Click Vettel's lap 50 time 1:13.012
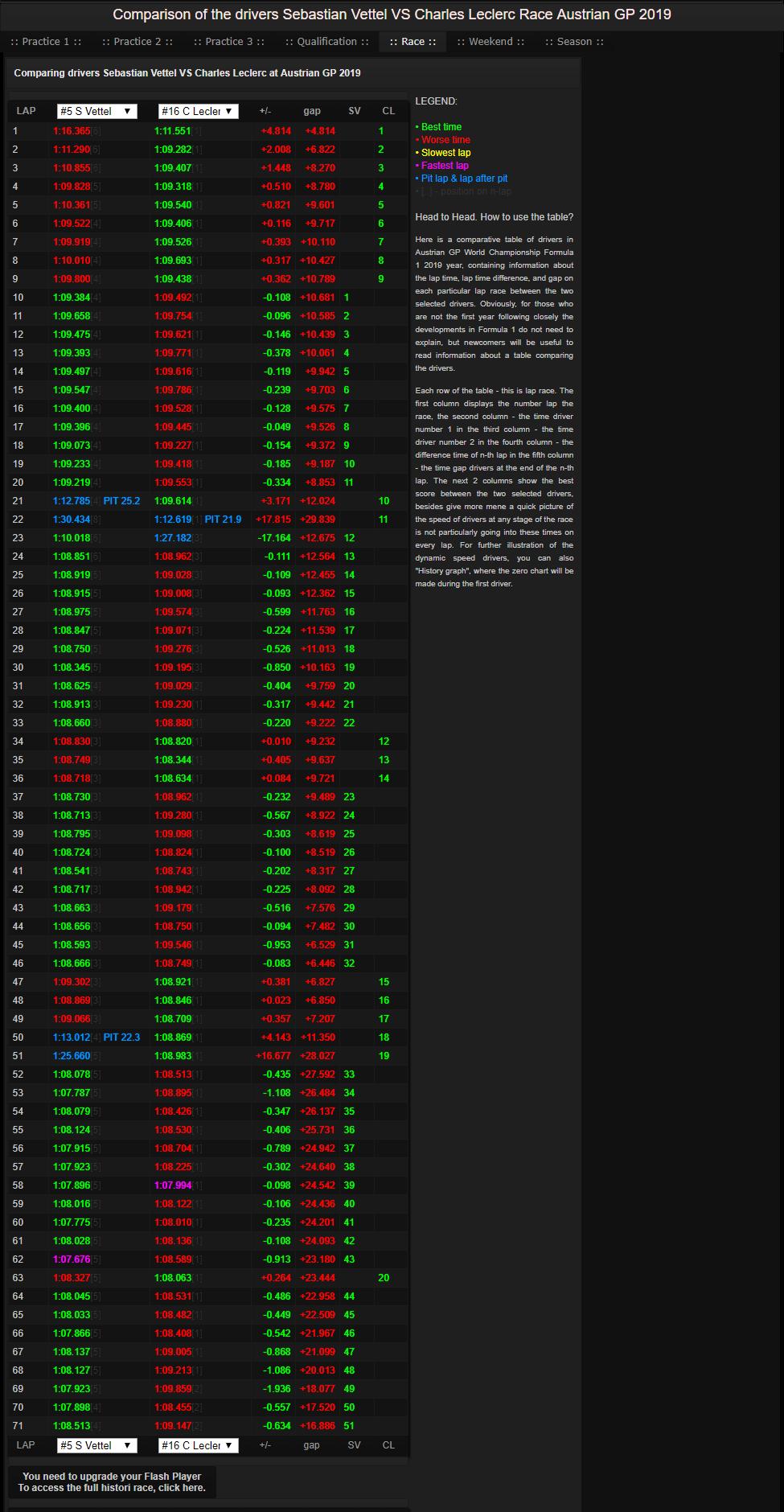The image size is (784, 1512). 72,1037
